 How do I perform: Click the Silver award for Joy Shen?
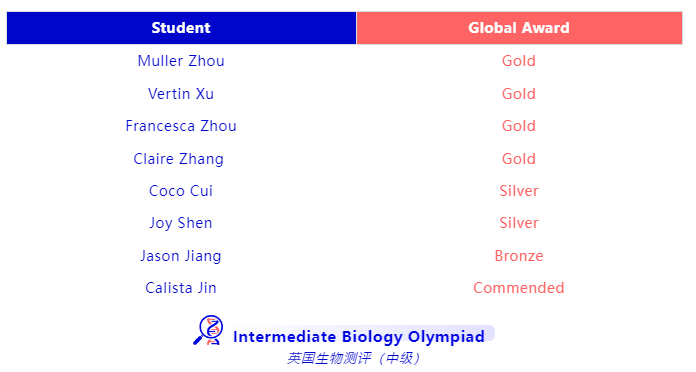[519, 223]
